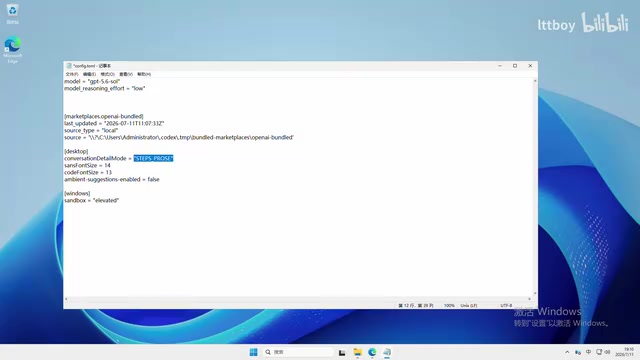The width and height of the screenshot is (640, 360).
Task: Open the 帮助(H) Help menu
Action: [144, 74]
